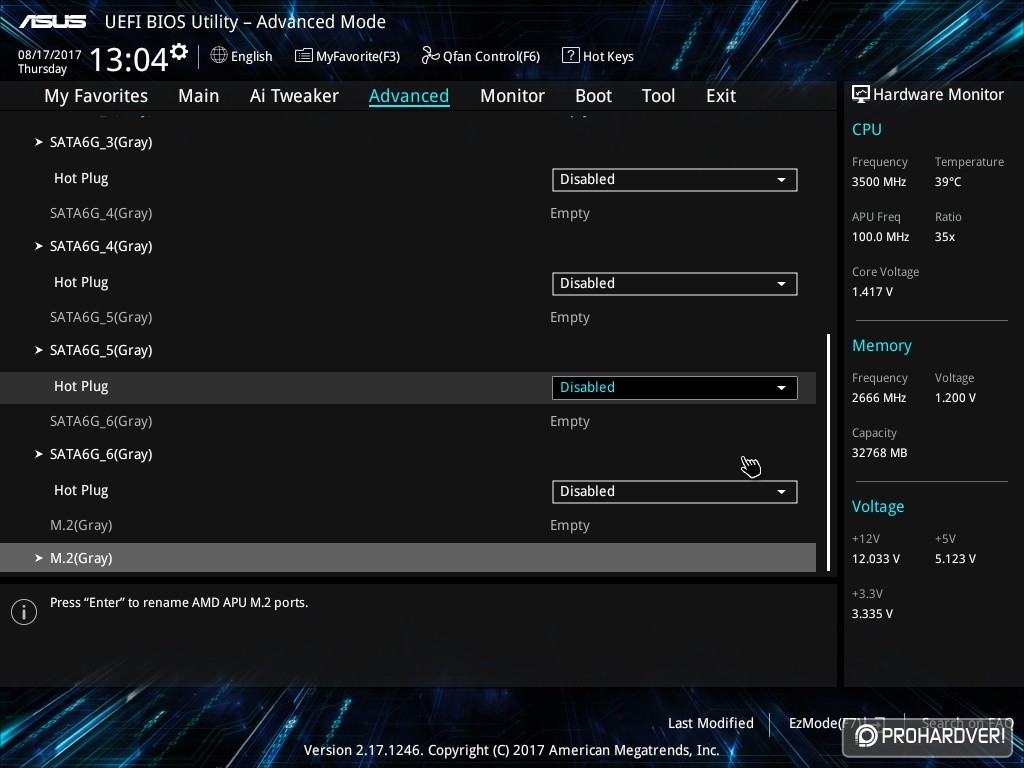The width and height of the screenshot is (1024, 768).
Task: Expand SATA6G_4(Gray) rename entry
Action: coord(101,246)
